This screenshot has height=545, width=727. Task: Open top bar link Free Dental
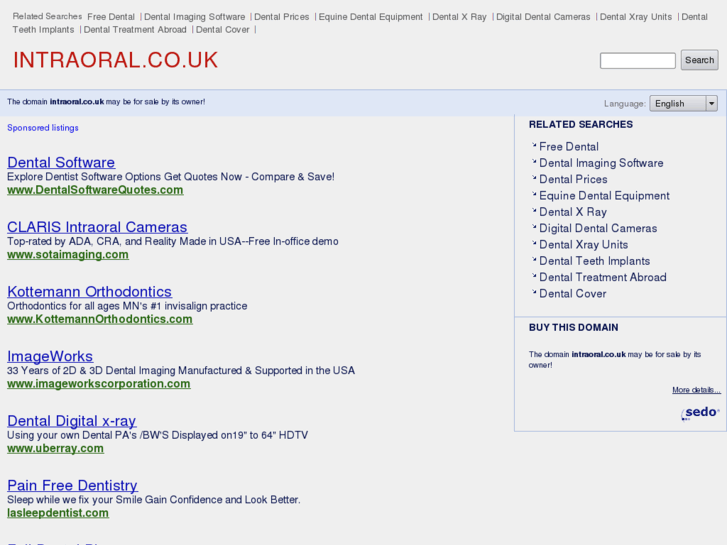(111, 17)
